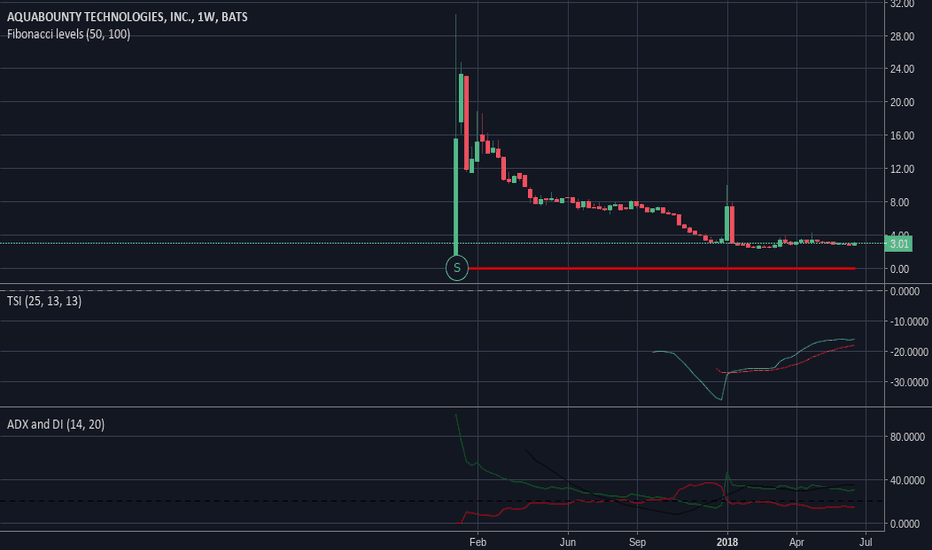The image size is (932, 550).
Task: Click the 28.00 price scale value
Action: coord(902,36)
